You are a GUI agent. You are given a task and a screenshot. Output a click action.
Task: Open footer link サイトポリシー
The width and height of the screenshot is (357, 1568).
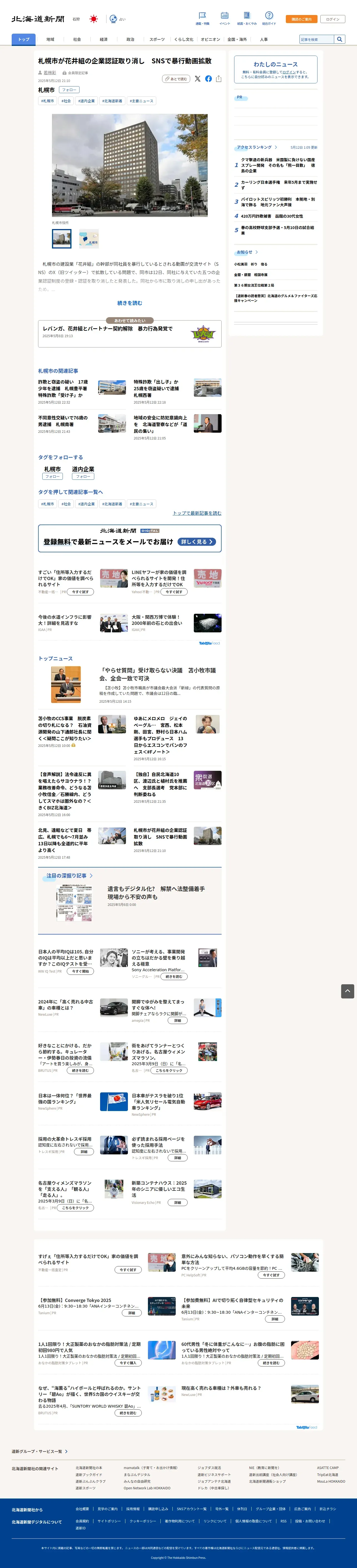(109, 1521)
